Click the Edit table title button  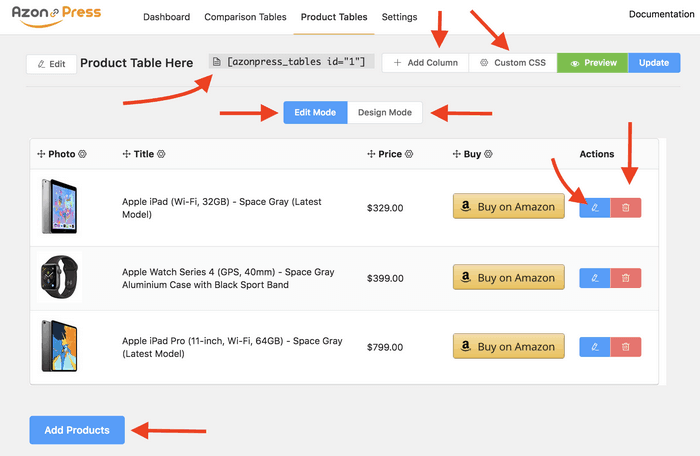point(51,64)
